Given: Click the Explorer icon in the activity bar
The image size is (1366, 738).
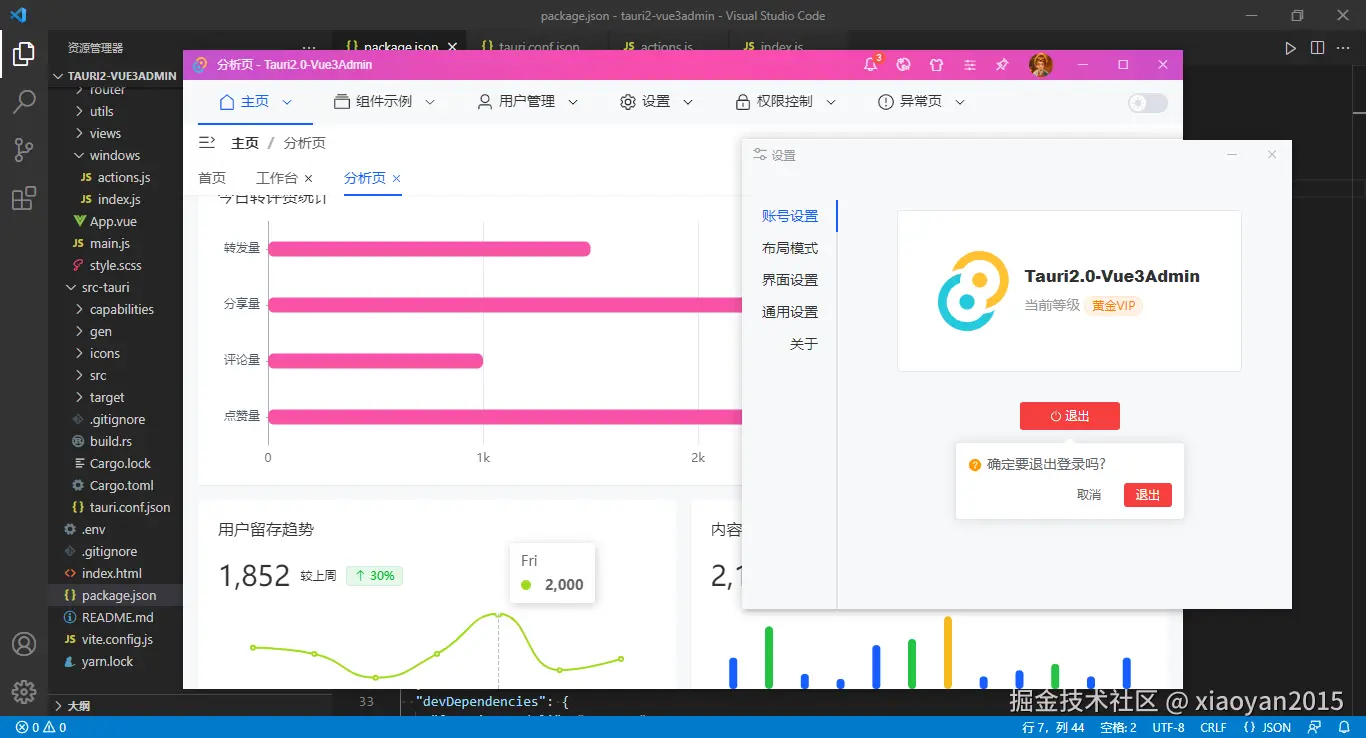Looking at the screenshot, I should pos(23,55).
